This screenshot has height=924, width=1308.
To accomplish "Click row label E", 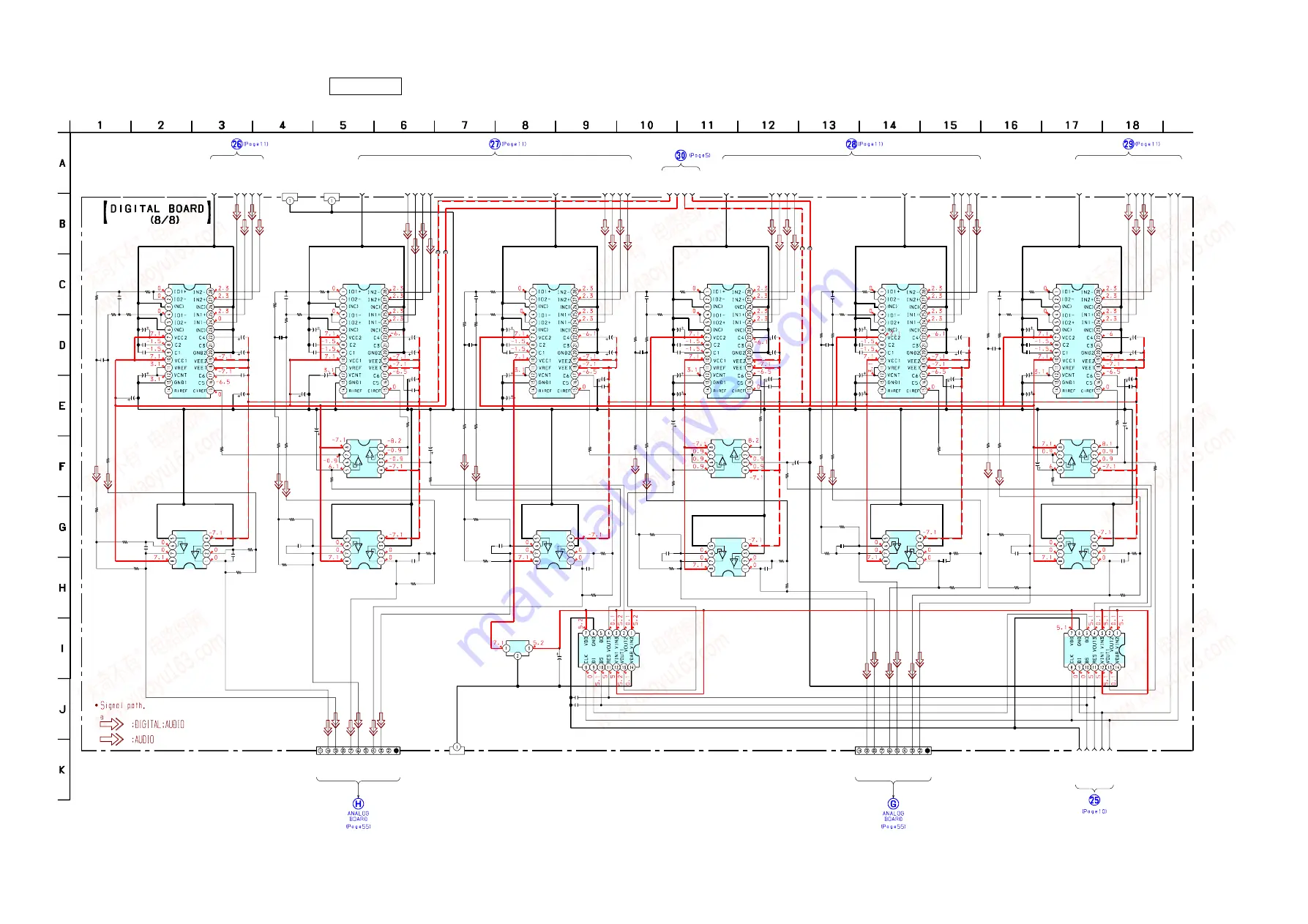I will coord(62,406).
